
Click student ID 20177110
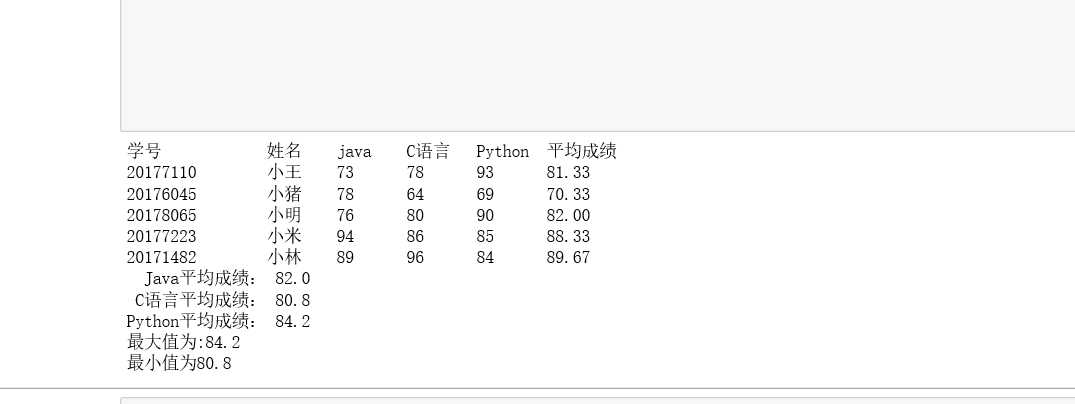point(161,173)
